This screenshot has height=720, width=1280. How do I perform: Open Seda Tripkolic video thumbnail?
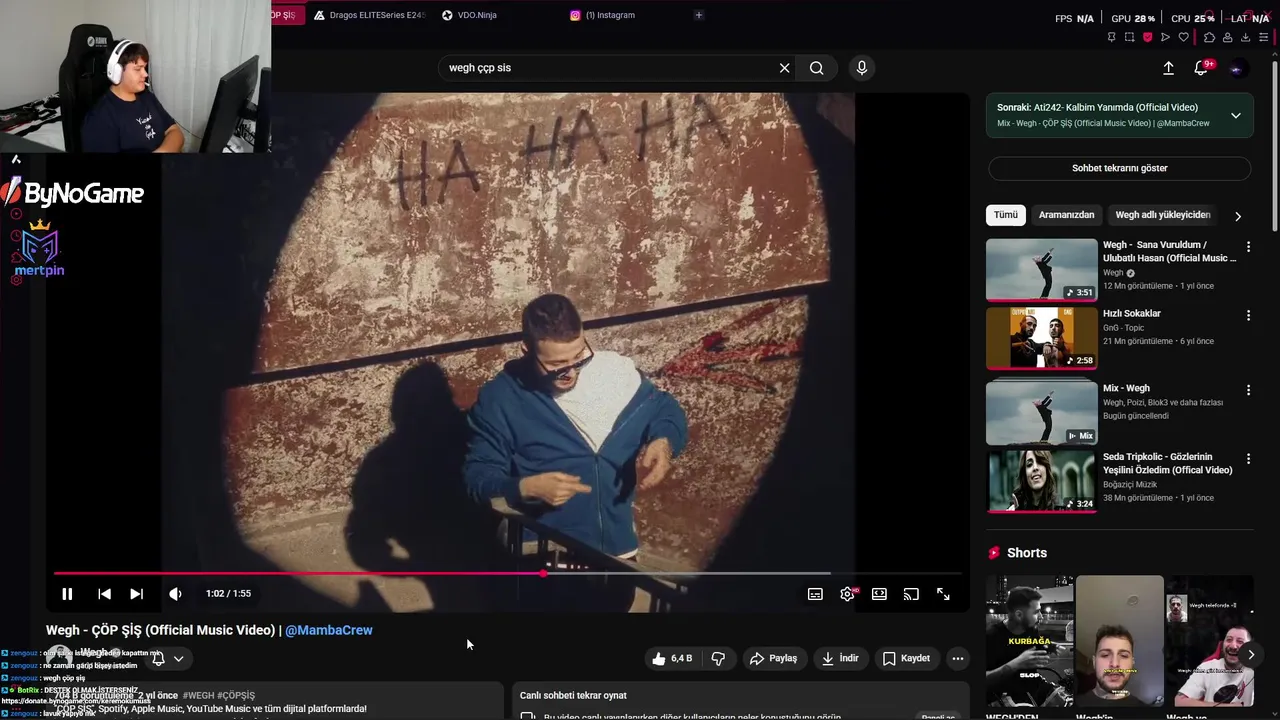(x=1041, y=481)
